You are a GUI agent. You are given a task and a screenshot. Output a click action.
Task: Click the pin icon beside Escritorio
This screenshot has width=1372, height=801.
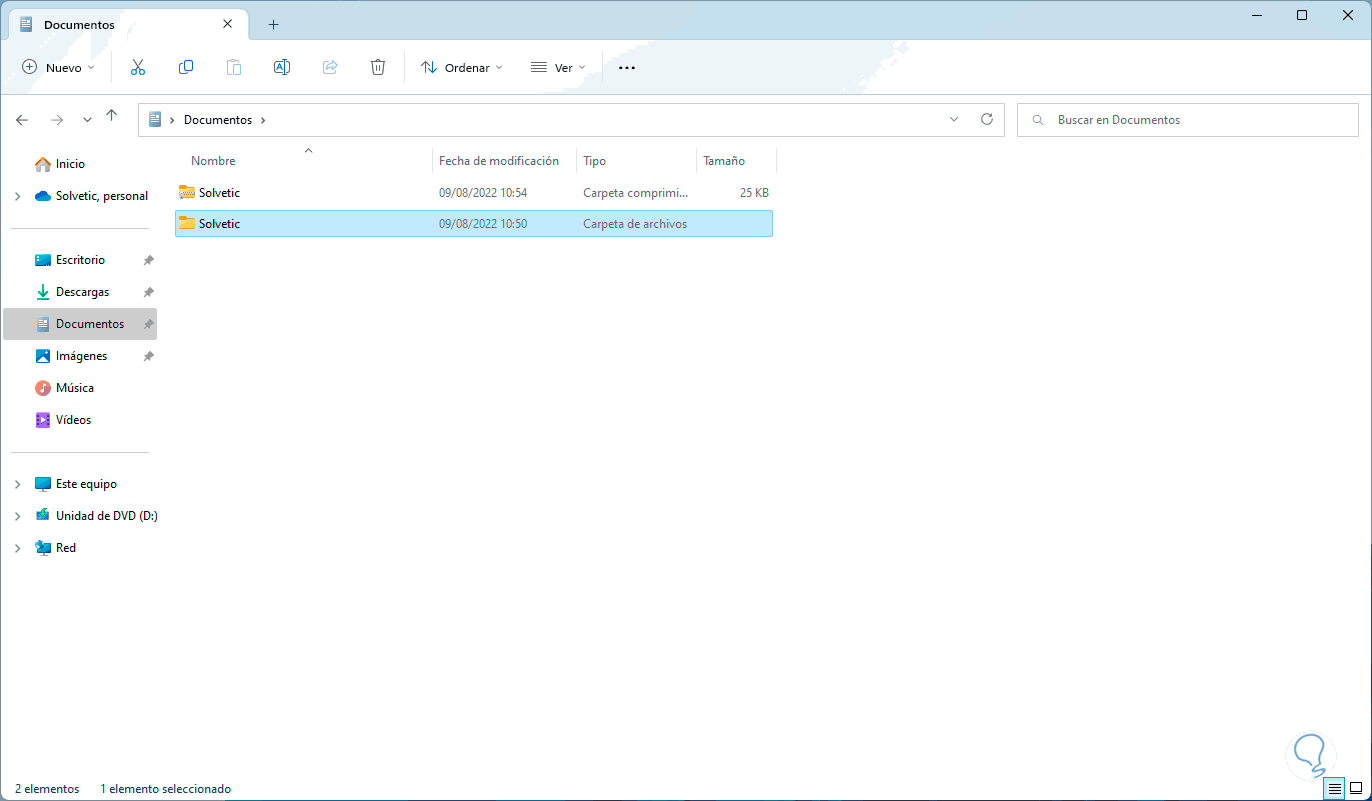[x=148, y=260]
